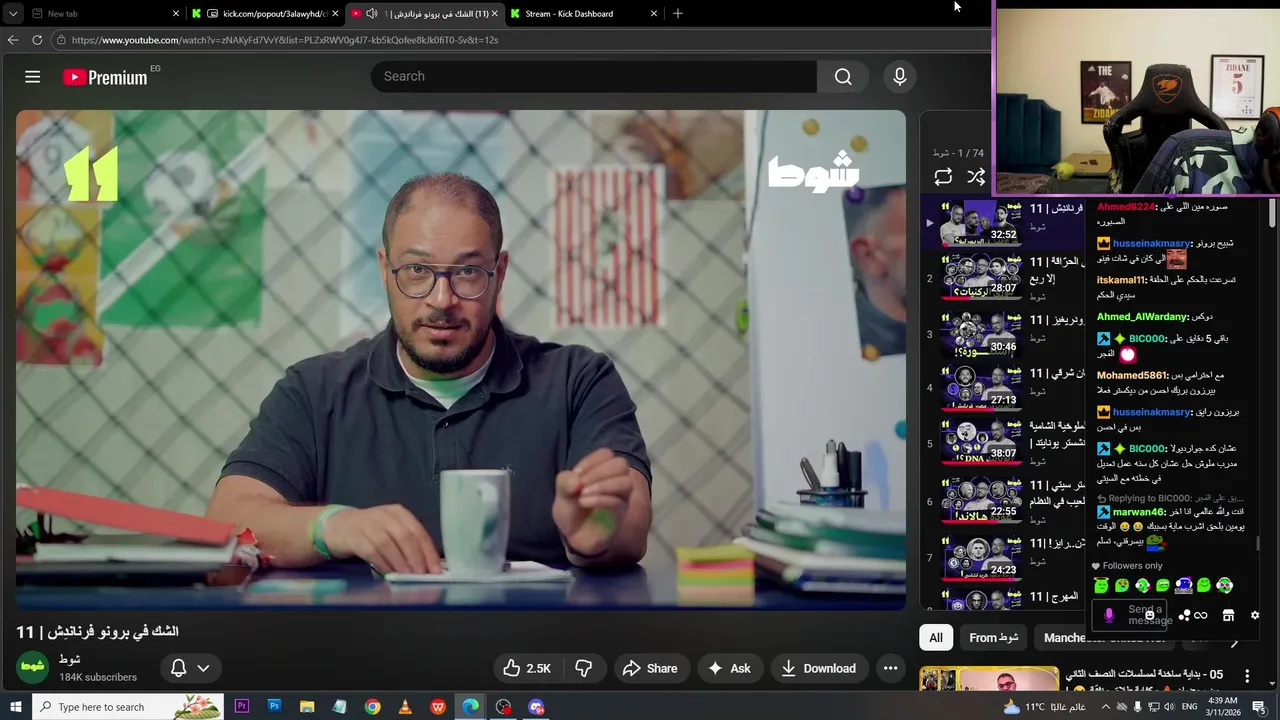Viewport: 1280px width, 720px height.
Task: Focus the YouTube search box
Action: (x=594, y=77)
